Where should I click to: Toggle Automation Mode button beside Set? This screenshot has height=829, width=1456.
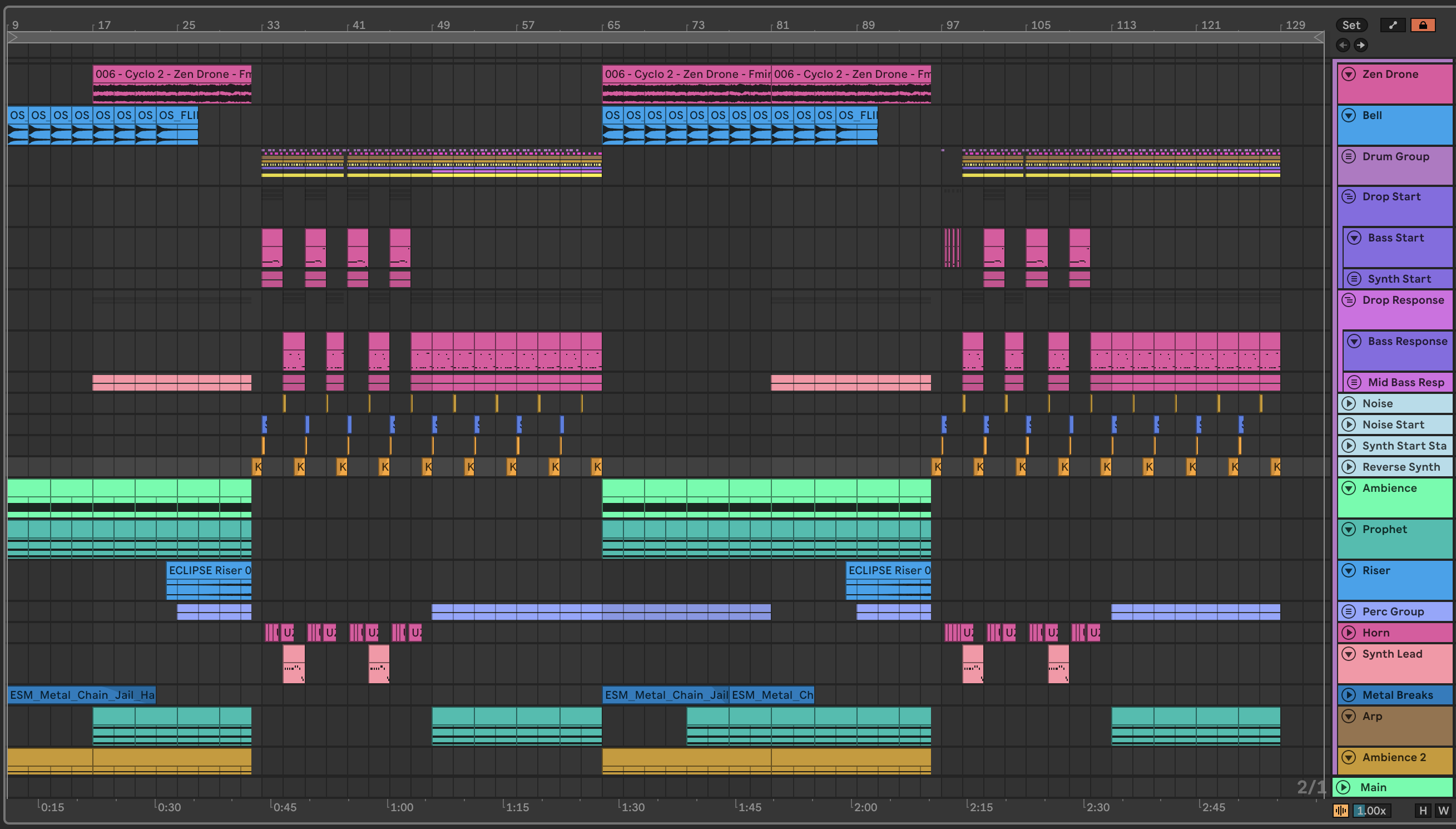tap(1392, 25)
